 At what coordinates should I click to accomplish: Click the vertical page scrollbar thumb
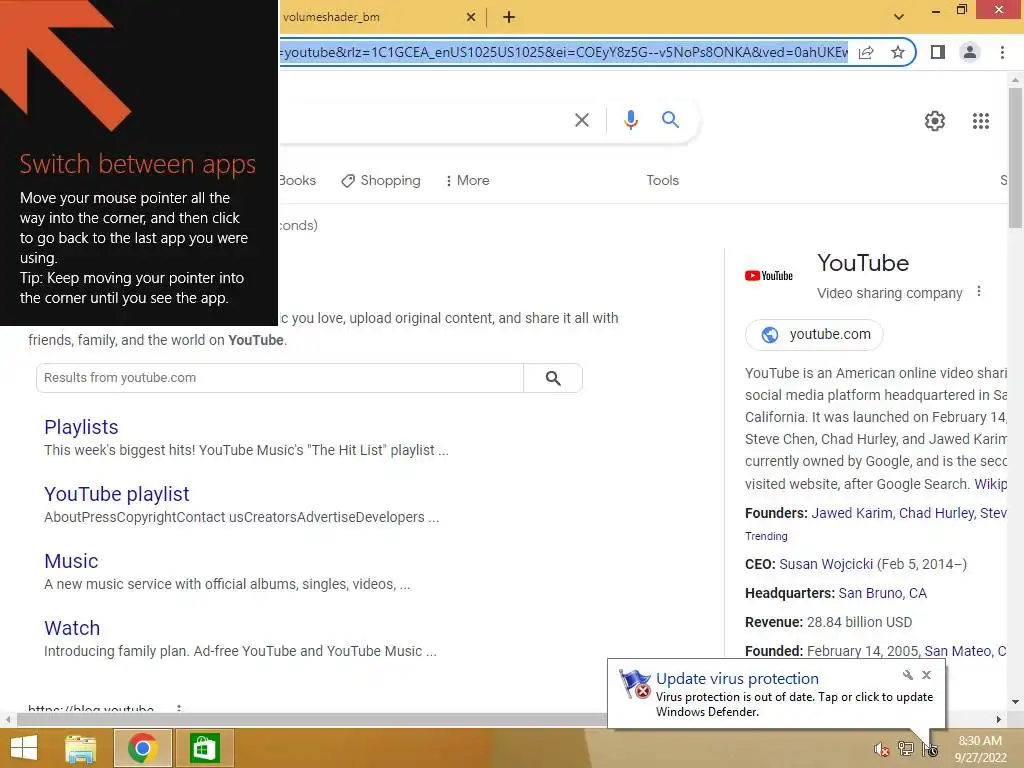point(1015,157)
